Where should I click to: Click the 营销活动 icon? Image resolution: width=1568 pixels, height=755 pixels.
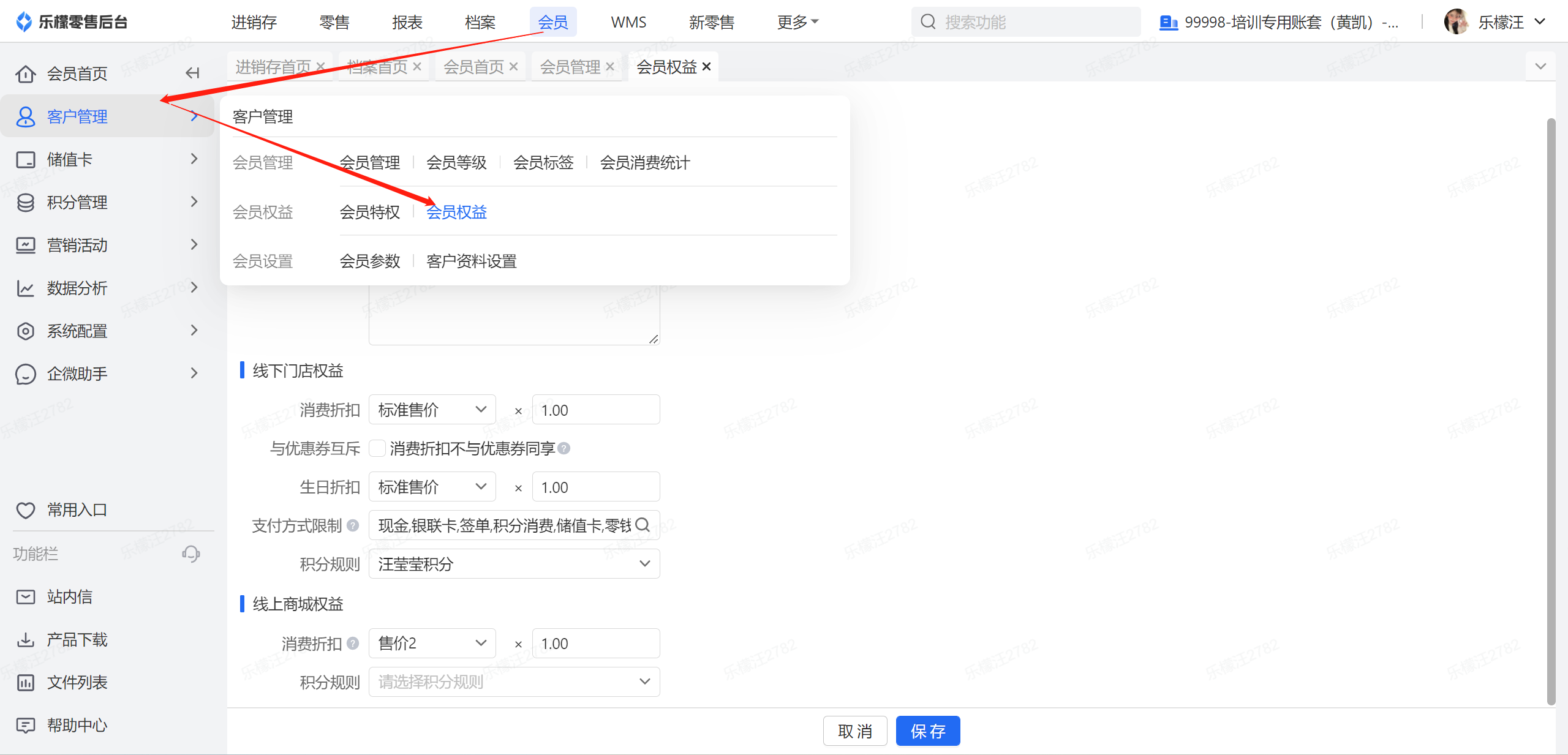tap(25, 245)
